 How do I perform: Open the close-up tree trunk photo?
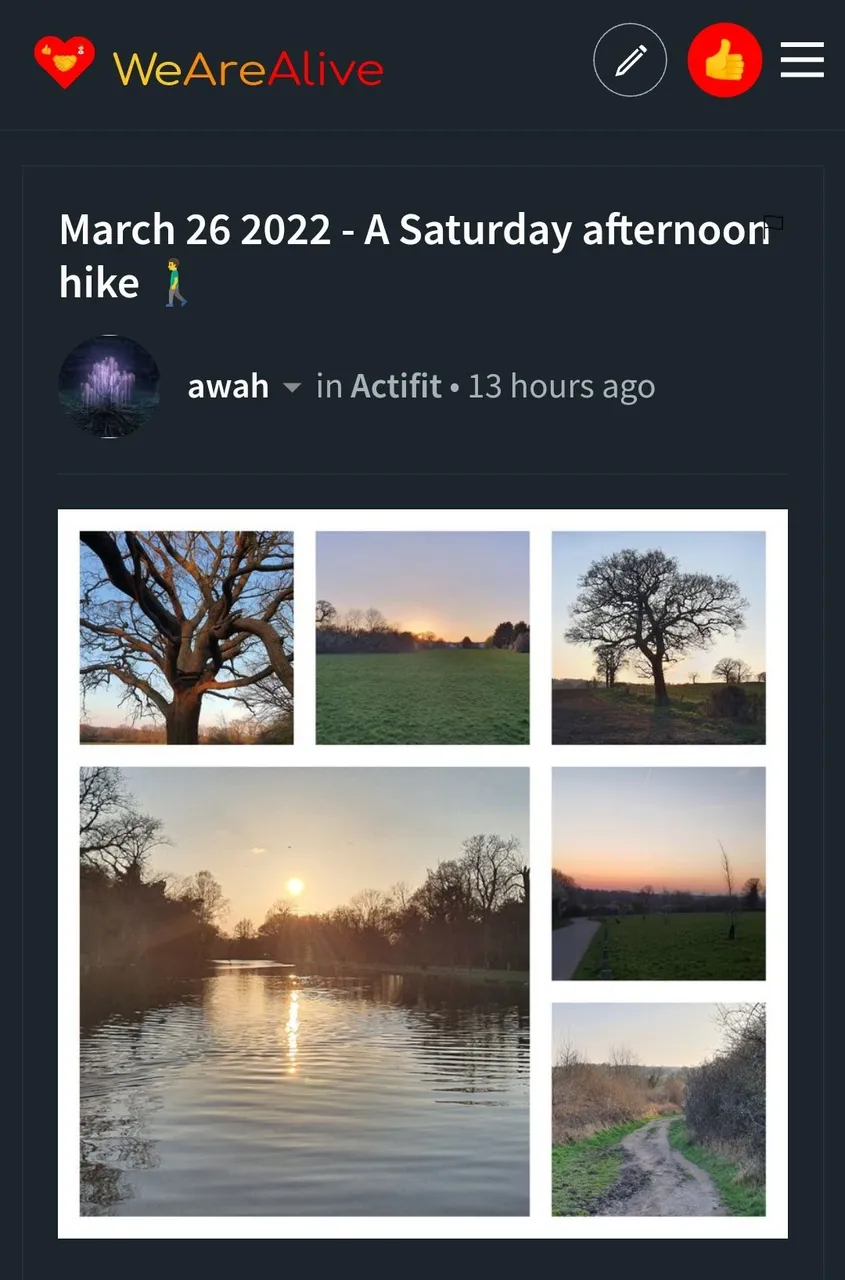[x=187, y=638]
